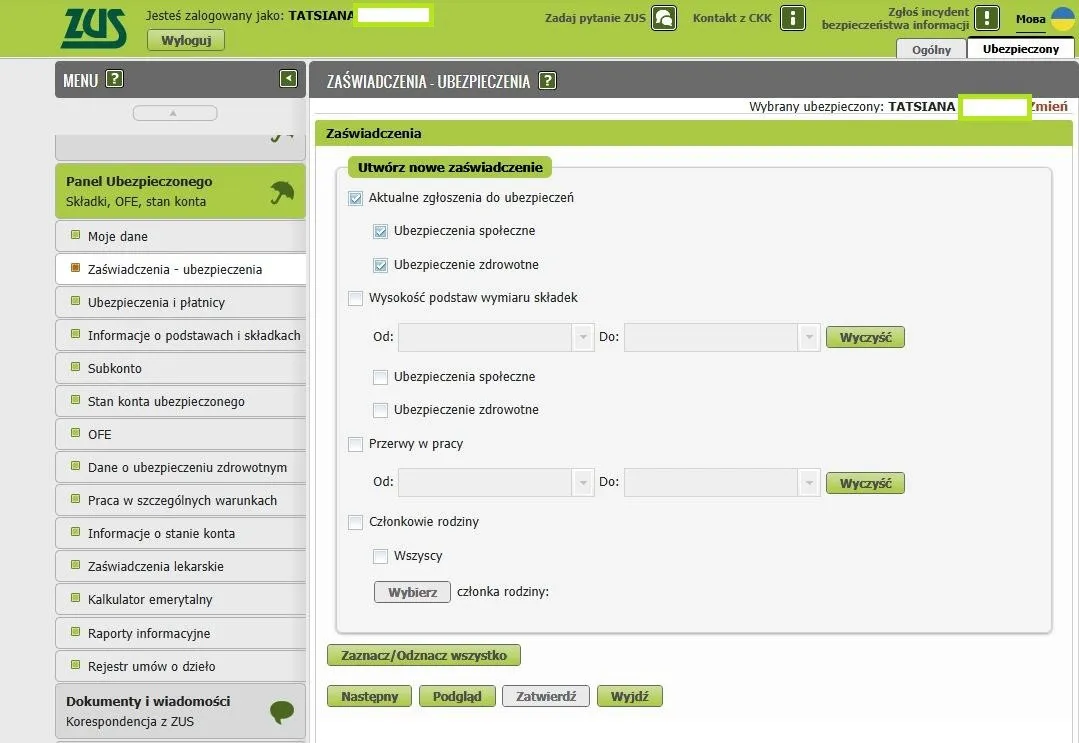This screenshot has height=743, width=1079.
Task: Click the Wyloguj button
Action: pos(186,40)
